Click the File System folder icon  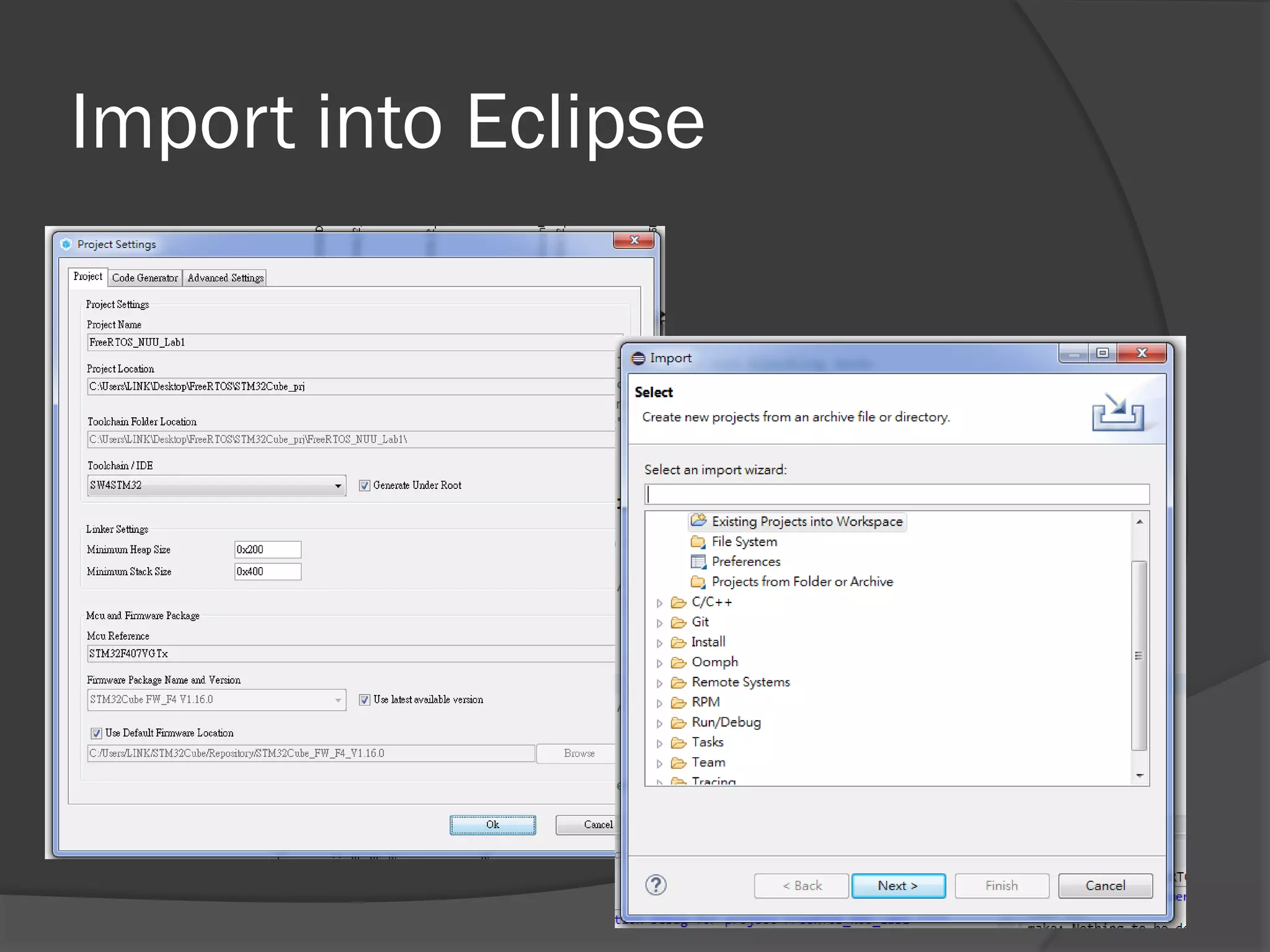click(x=698, y=542)
